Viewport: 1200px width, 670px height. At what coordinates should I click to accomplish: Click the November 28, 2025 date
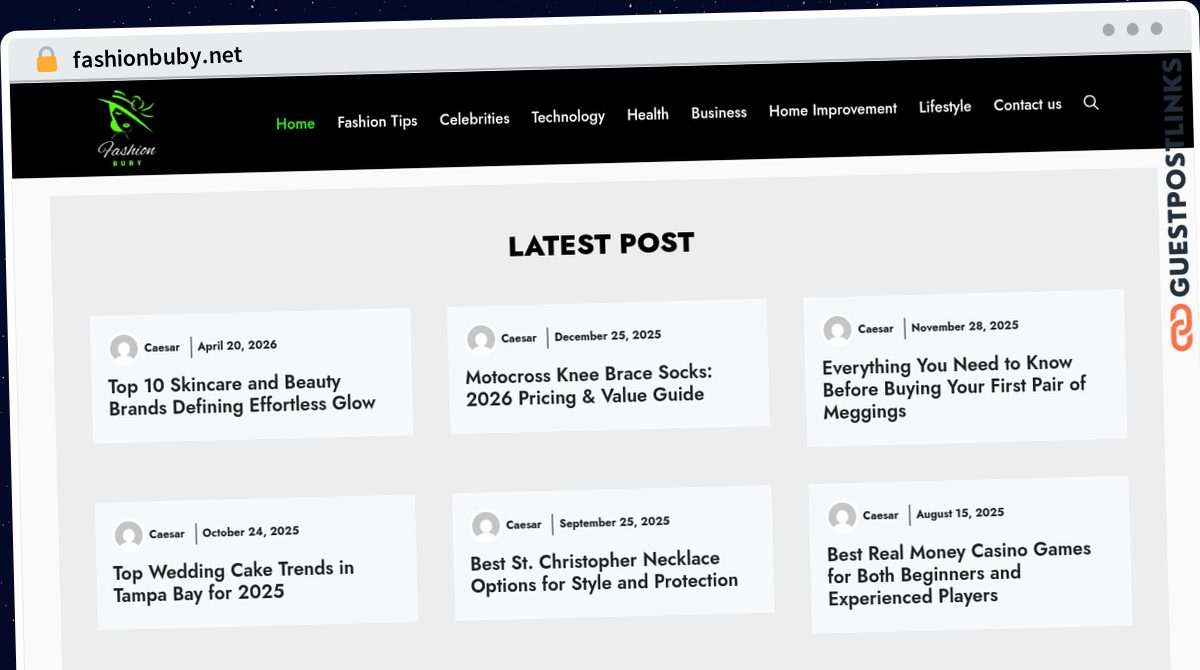(x=965, y=326)
